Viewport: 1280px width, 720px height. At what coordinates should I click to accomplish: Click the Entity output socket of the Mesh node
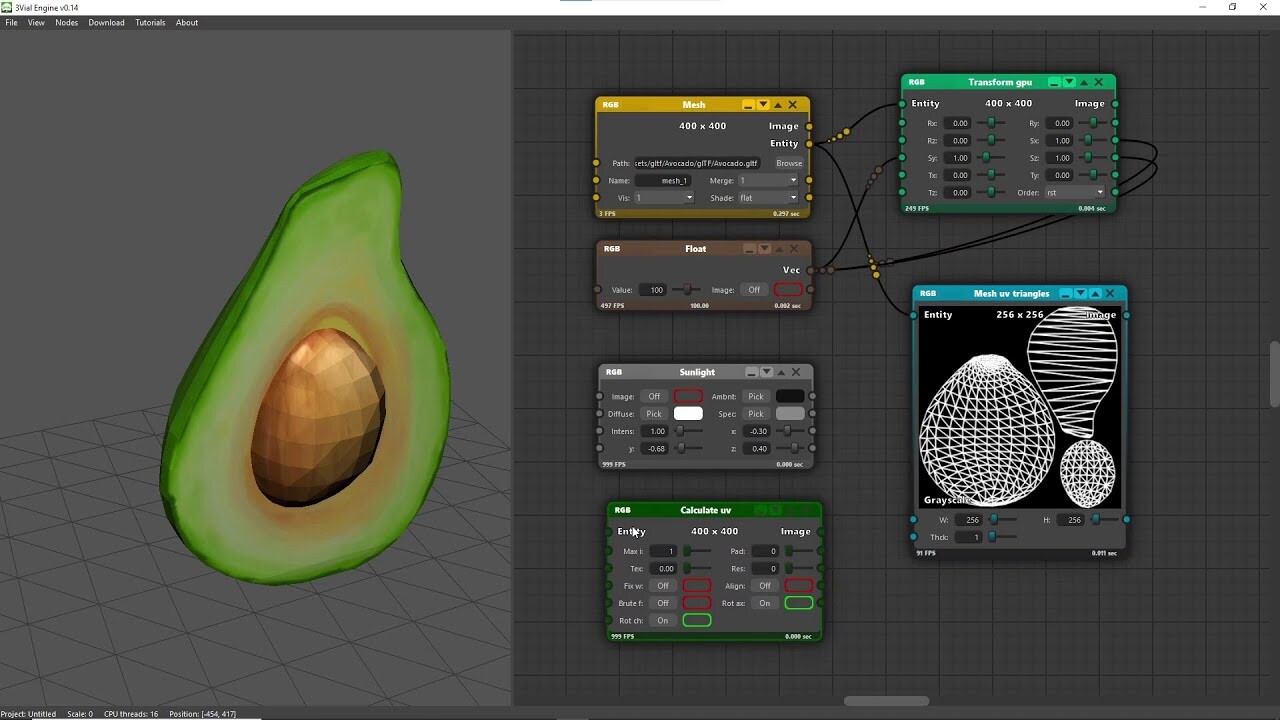coord(810,143)
